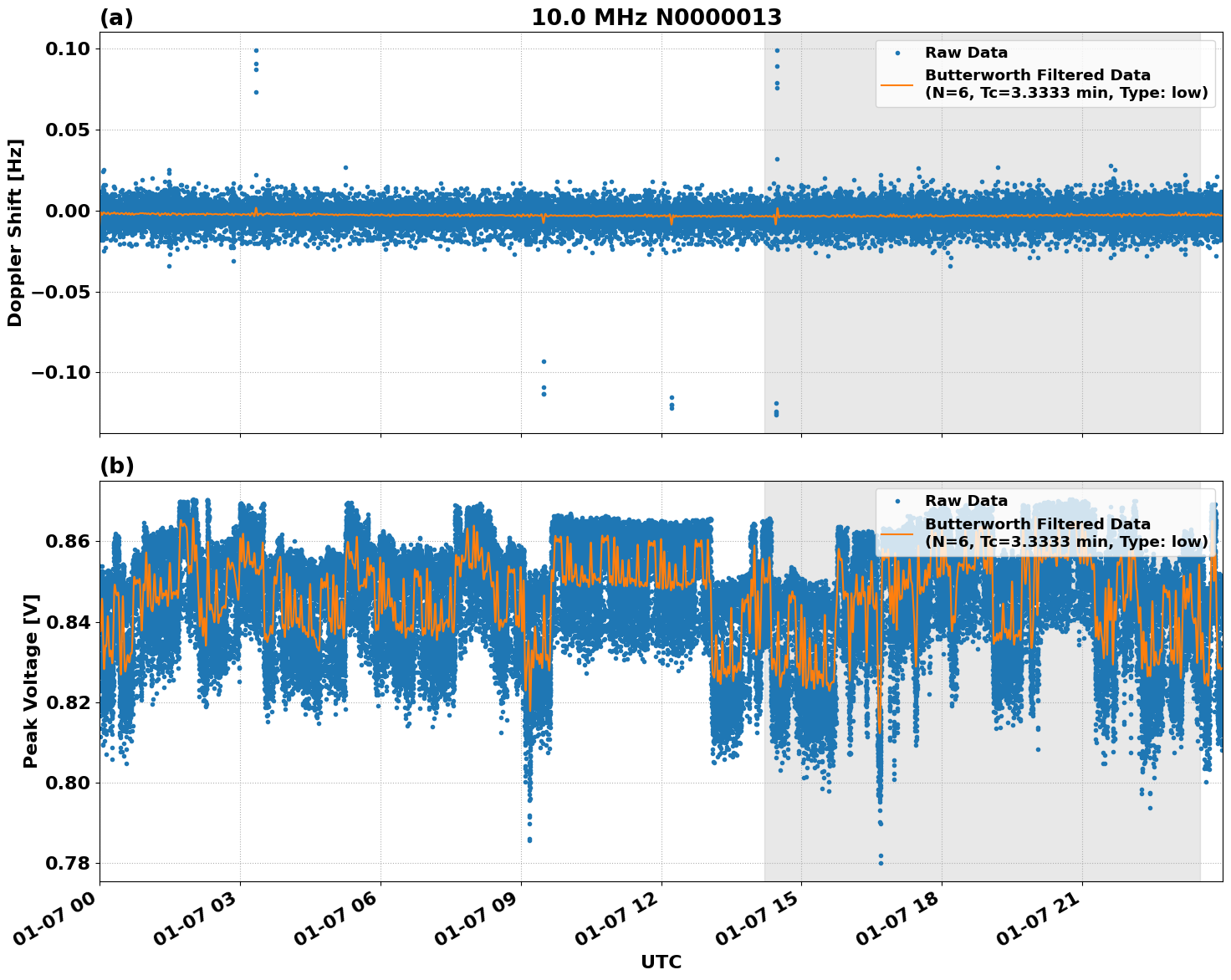Click the 0.10 tick label on the Doppler axis
Image resolution: width=1231 pixels, height=980 pixels.
(x=69, y=50)
